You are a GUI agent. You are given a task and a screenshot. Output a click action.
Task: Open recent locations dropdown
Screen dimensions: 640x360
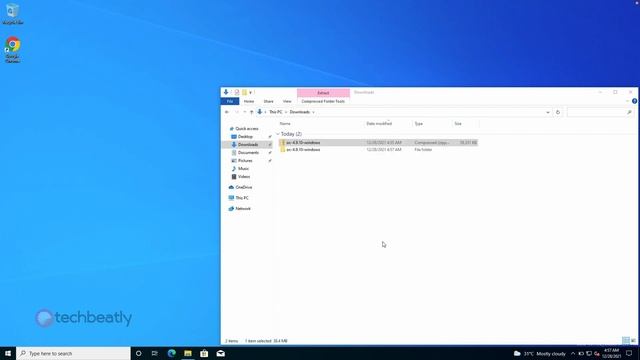coord(244,112)
